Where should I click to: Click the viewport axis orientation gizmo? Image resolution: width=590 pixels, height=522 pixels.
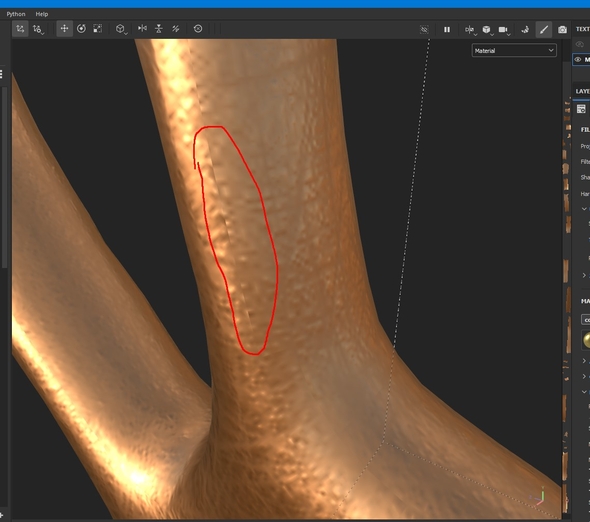pos(539,496)
